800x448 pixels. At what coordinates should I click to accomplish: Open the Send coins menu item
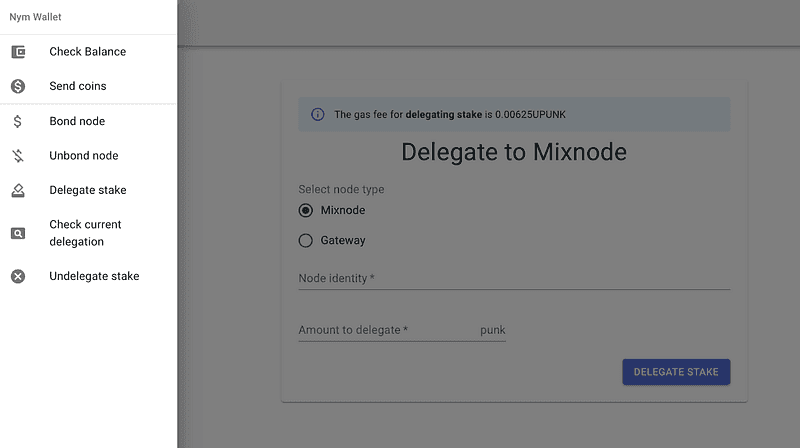tap(78, 86)
